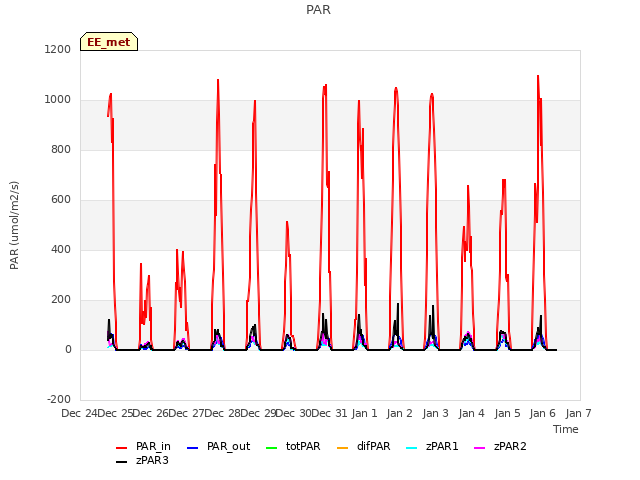Screen dimensions: 640x480
Task: Click the Time x-axis label
Action: coord(566,429)
